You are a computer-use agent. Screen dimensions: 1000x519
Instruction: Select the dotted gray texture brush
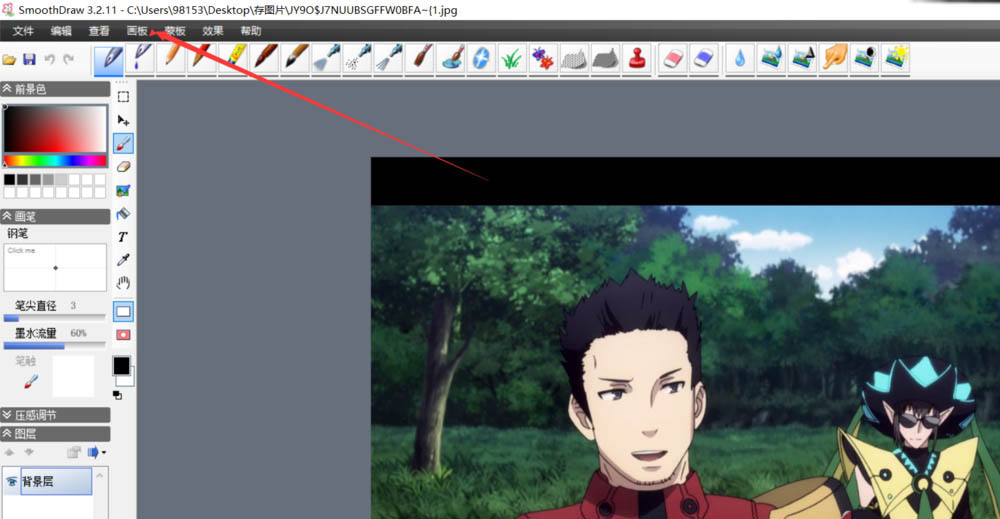coord(574,59)
